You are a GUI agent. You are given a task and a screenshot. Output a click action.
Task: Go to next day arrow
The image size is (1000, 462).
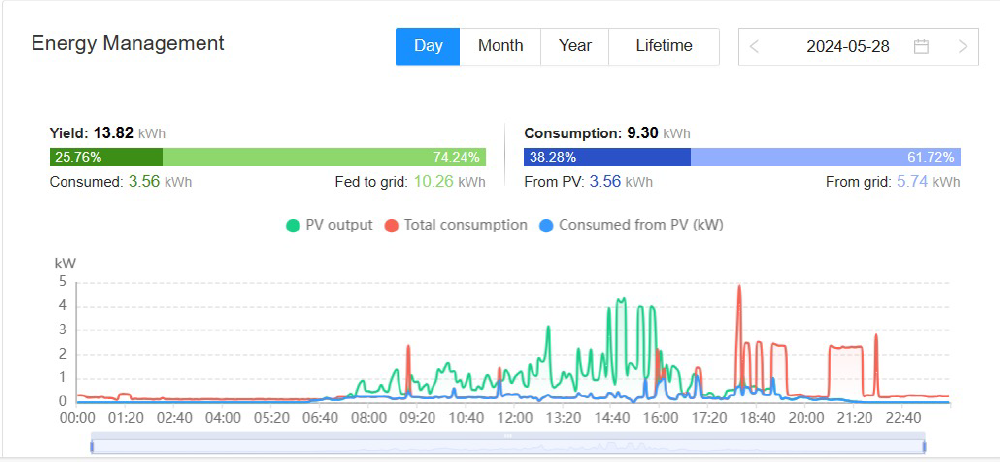tap(962, 46)
